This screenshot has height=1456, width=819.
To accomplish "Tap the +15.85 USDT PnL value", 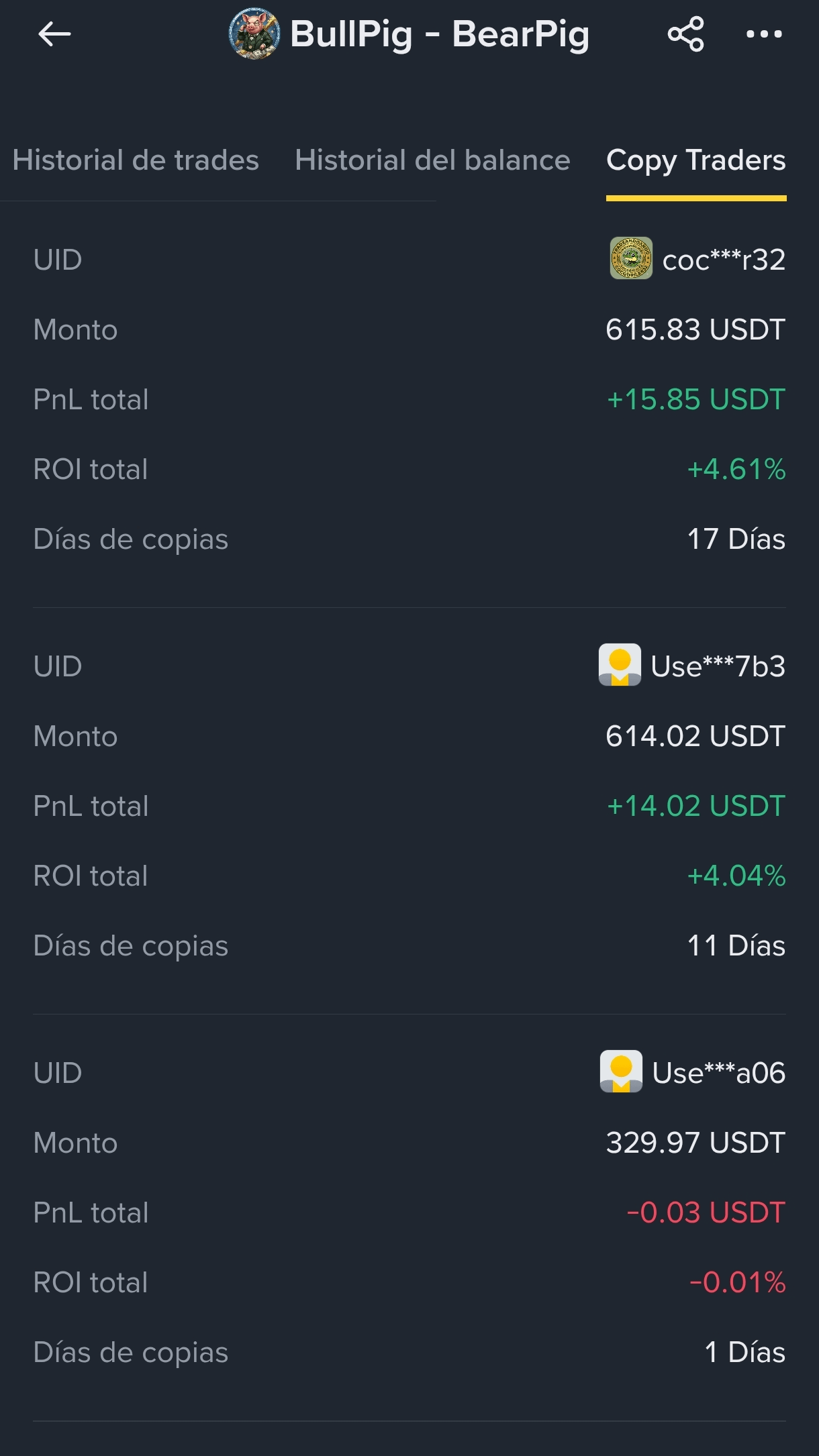I will (x=696, y=399).
